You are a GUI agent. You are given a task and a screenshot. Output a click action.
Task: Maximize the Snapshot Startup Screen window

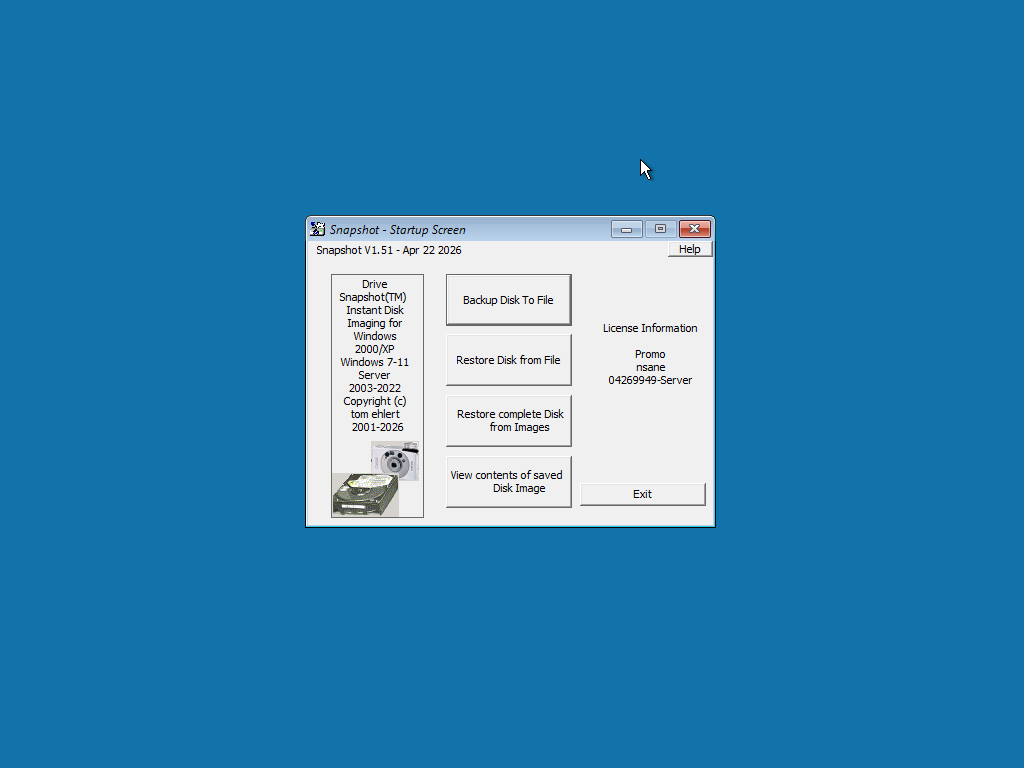660,229
